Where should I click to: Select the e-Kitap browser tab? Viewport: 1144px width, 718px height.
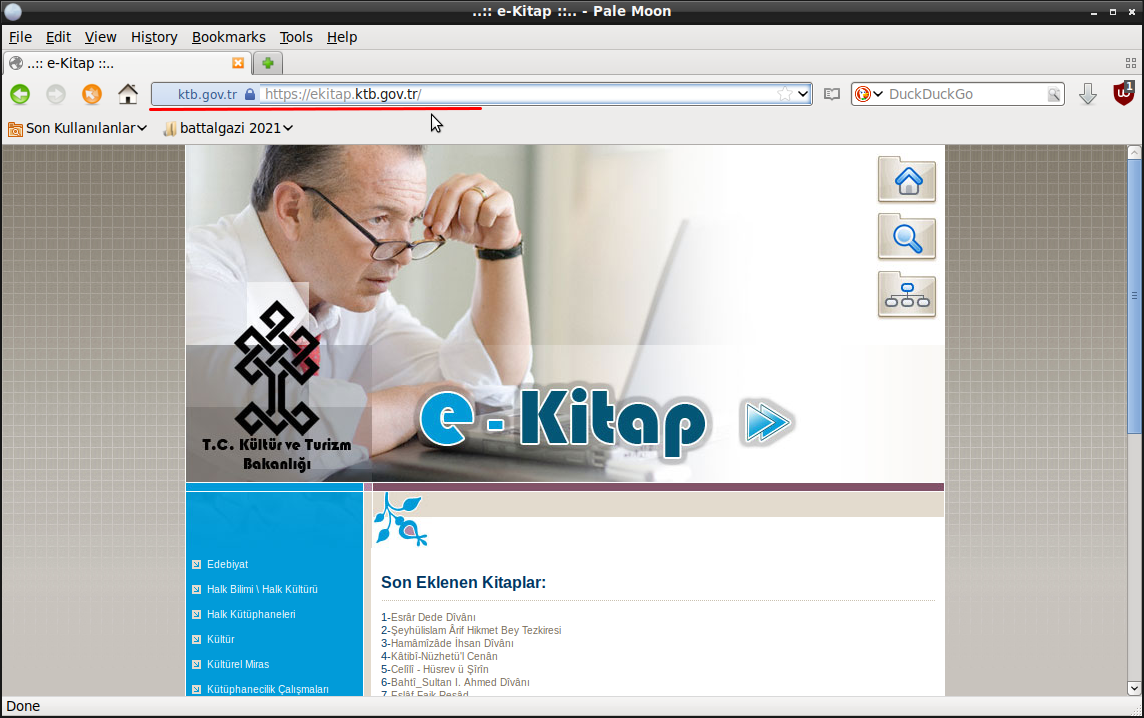(x=127, y=63)
